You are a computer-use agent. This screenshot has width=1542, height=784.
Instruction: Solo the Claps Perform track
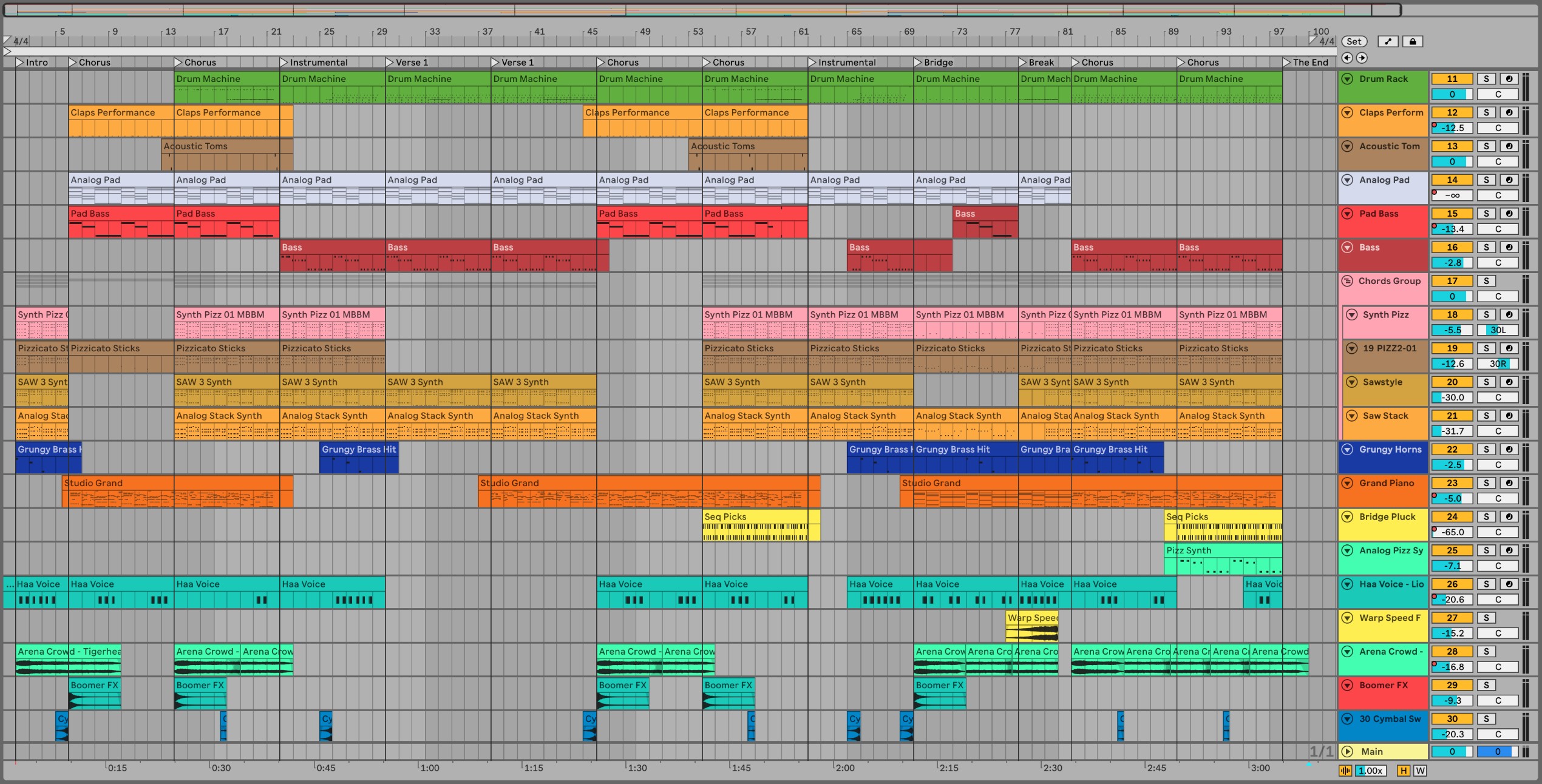click(1486, 113)
